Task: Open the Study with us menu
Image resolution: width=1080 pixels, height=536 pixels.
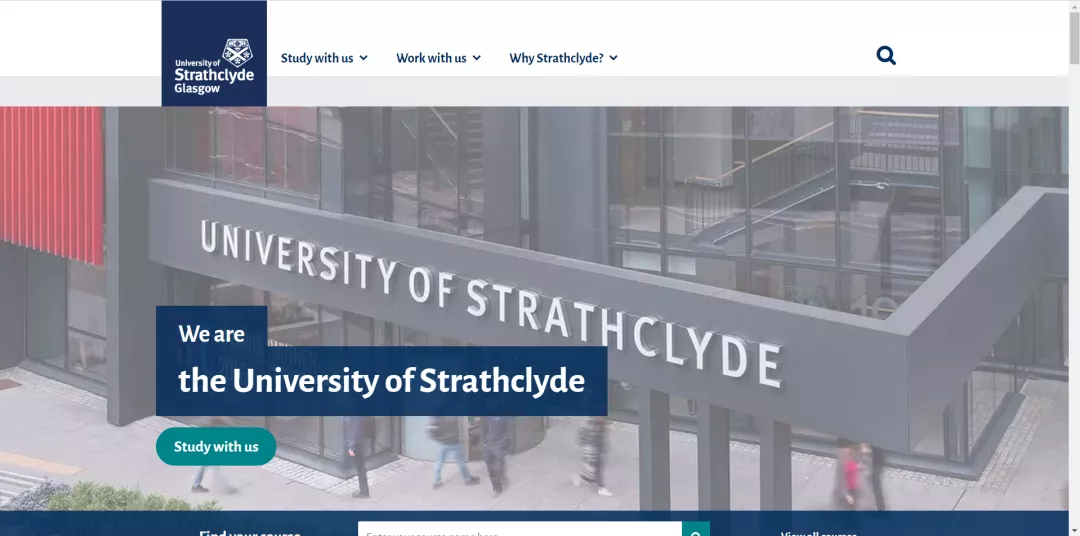Action: click(324, 58)
